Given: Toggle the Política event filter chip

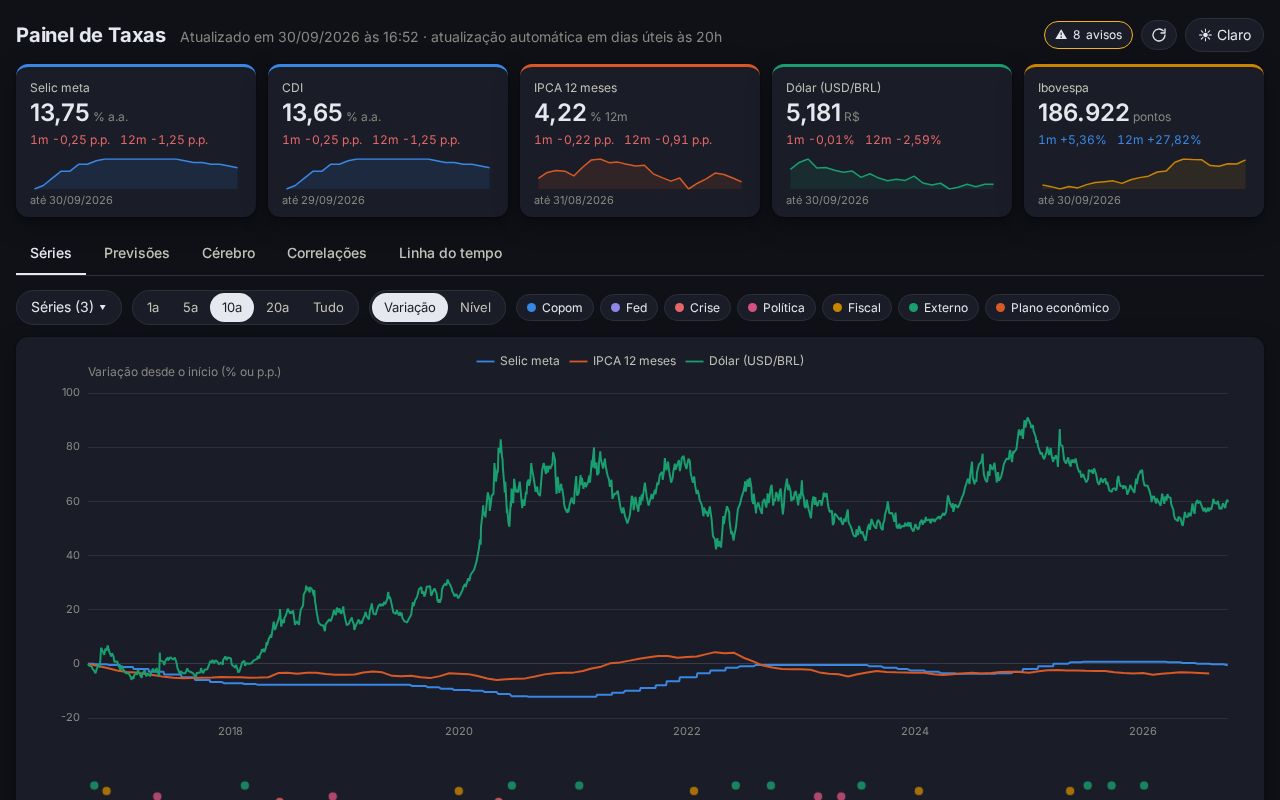Looking at the screenshot, I should pyautogui.click(x=776, y=307).
